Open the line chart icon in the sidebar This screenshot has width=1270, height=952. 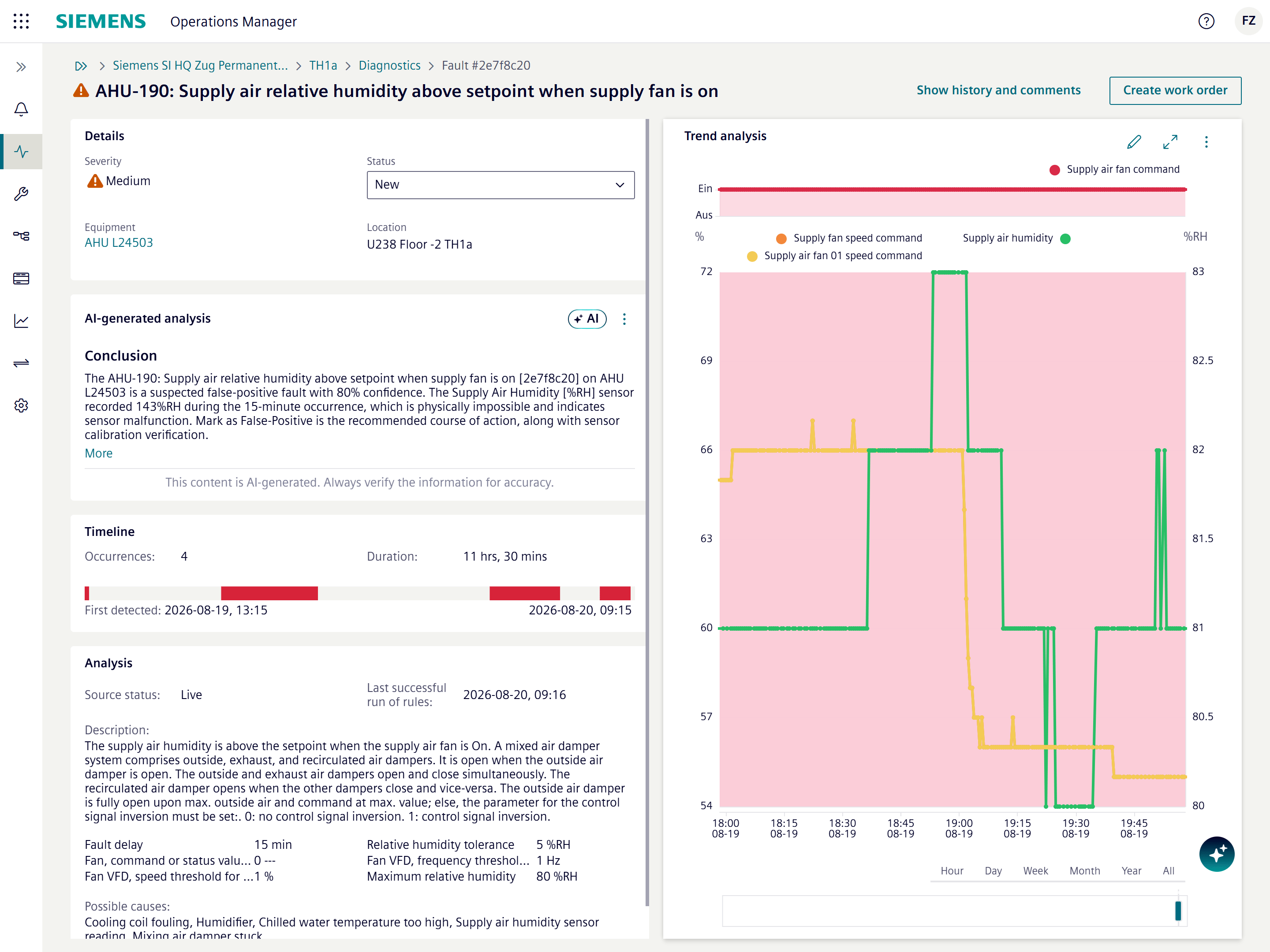pos(21,321)
